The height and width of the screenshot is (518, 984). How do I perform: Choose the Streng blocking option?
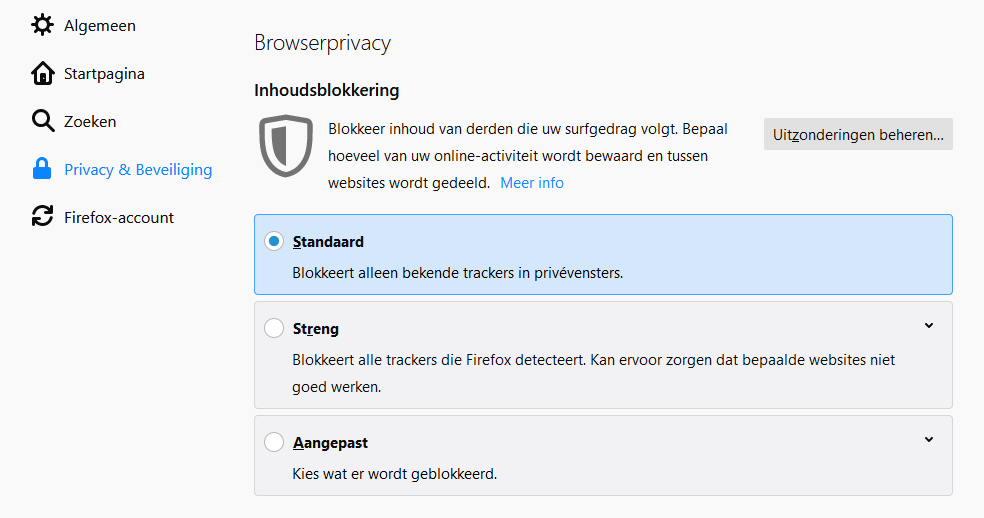pos(274,328)
